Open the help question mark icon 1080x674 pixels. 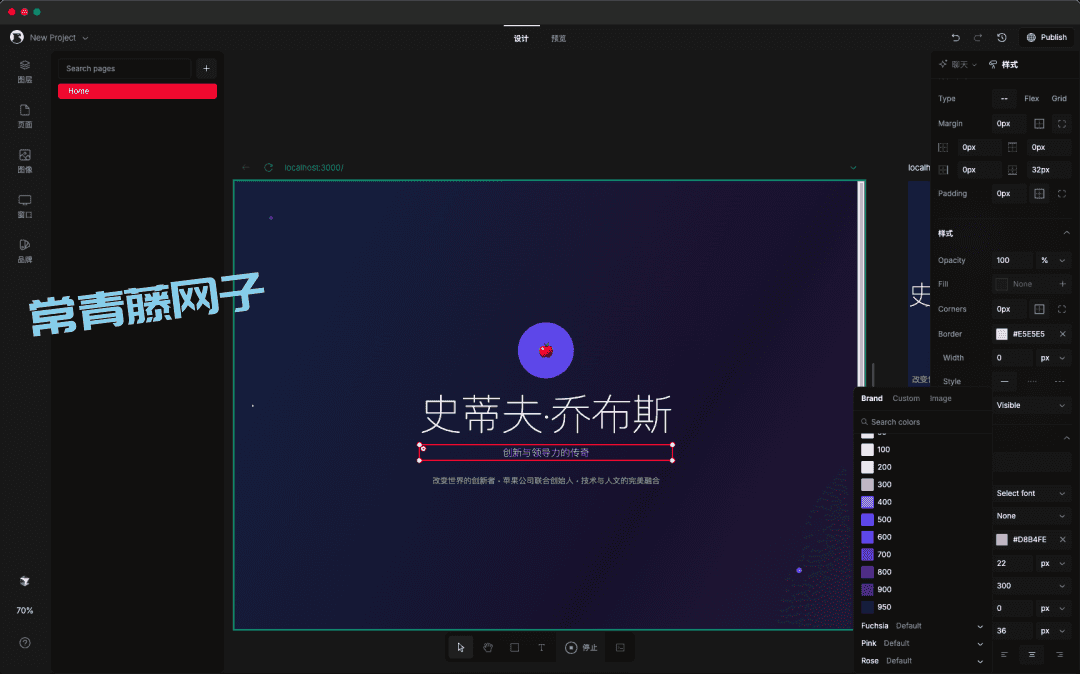point(25,643)
